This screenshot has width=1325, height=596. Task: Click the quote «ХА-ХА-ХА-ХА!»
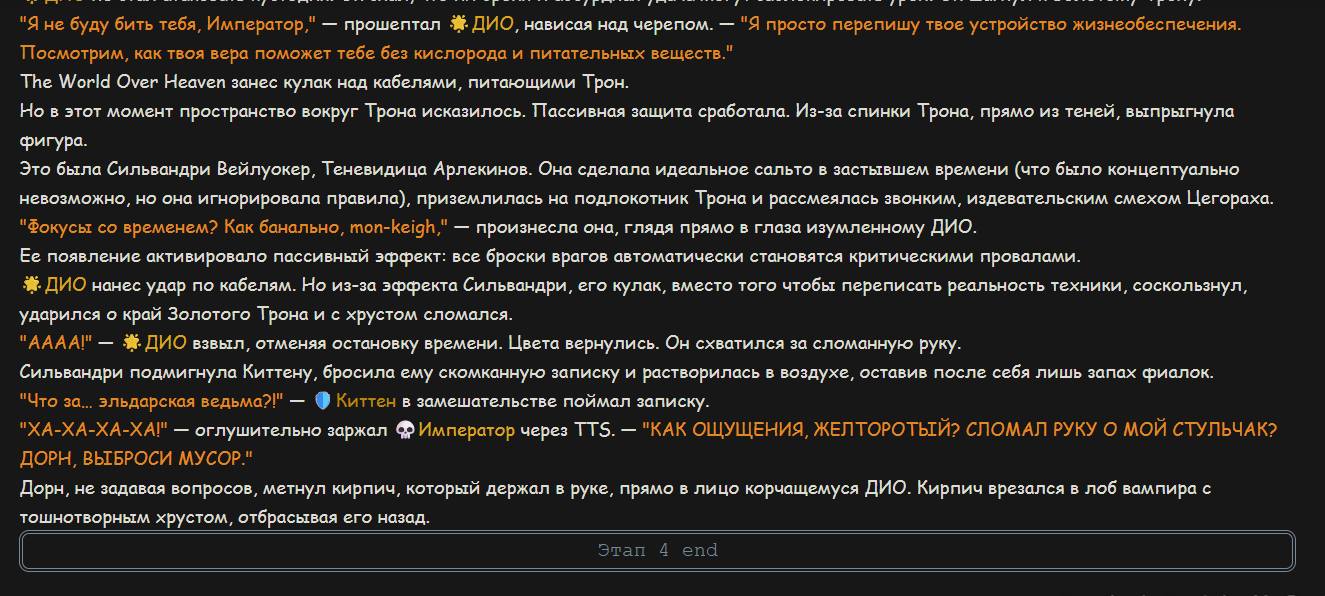(x=94, y=431)
